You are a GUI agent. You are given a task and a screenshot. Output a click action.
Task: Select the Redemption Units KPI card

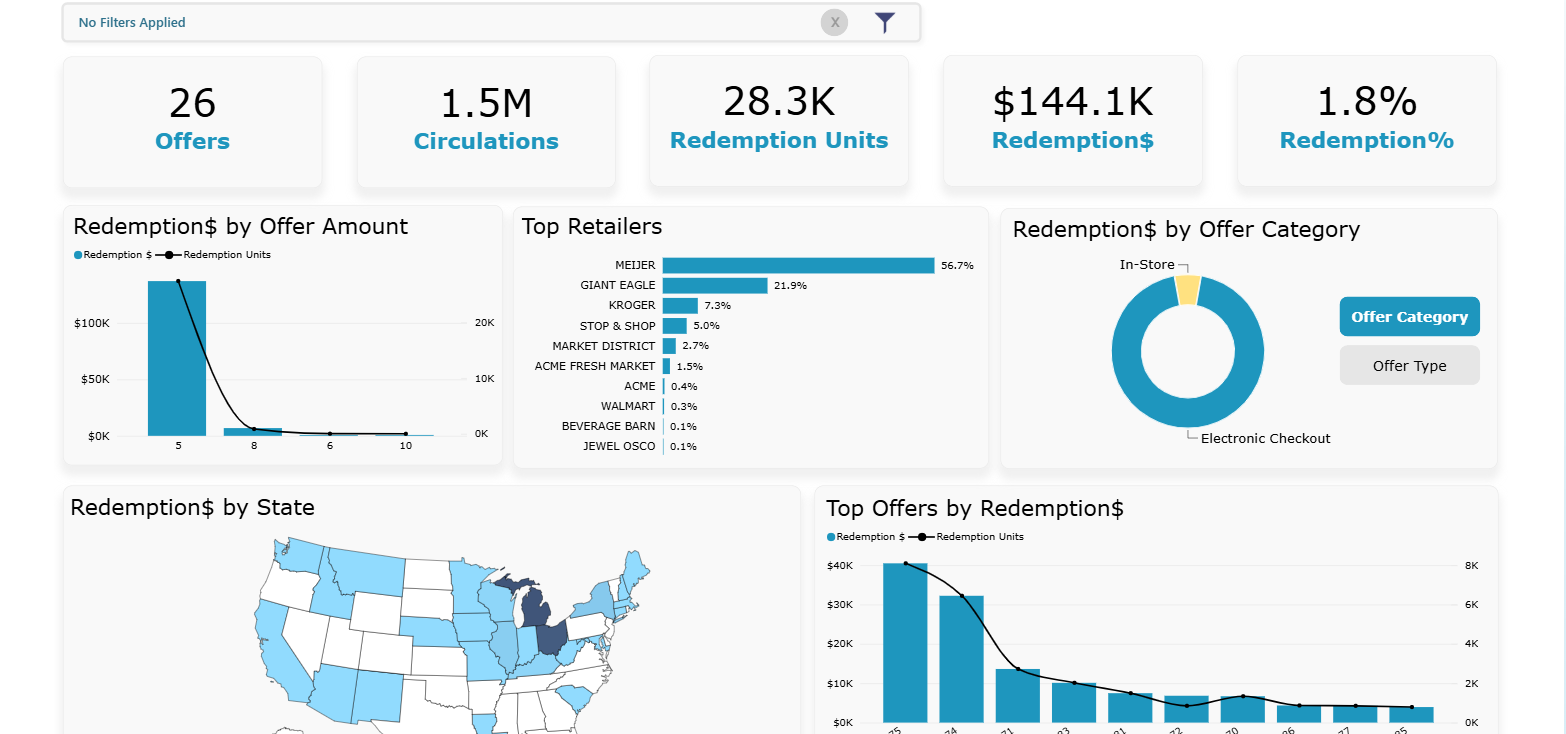point(779,121)
